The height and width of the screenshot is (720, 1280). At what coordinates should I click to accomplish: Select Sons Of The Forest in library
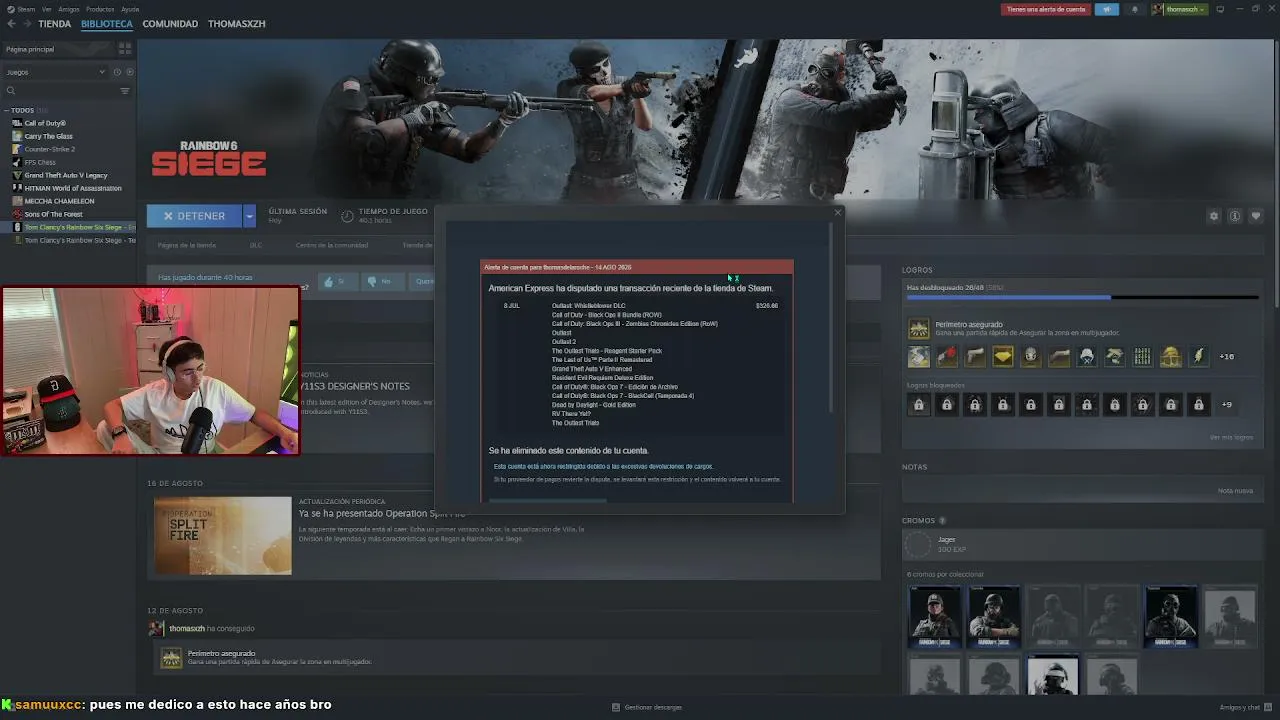click(x=53, y=214)
